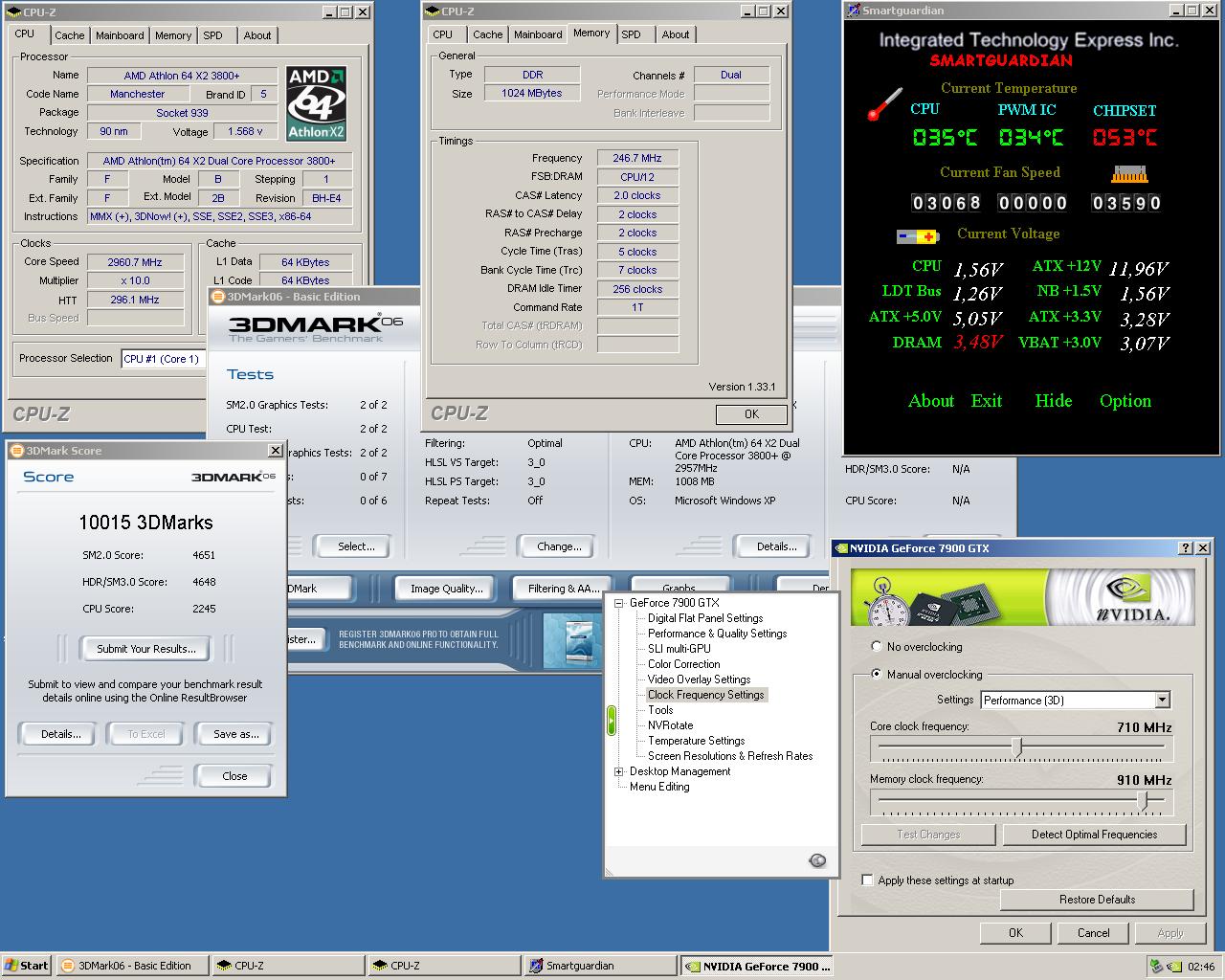1225x980 pixels.
Task: Click the Start button
Action: [27, 966]
